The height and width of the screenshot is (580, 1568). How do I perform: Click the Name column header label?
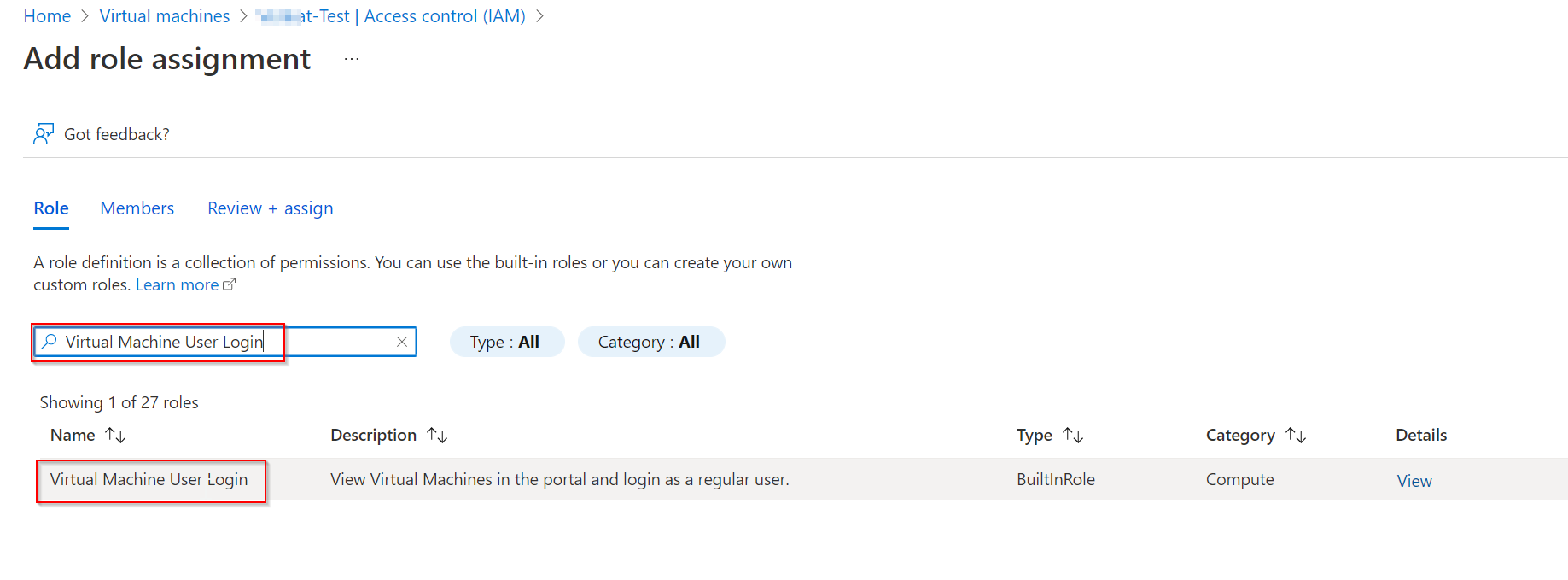coord(73,435)
